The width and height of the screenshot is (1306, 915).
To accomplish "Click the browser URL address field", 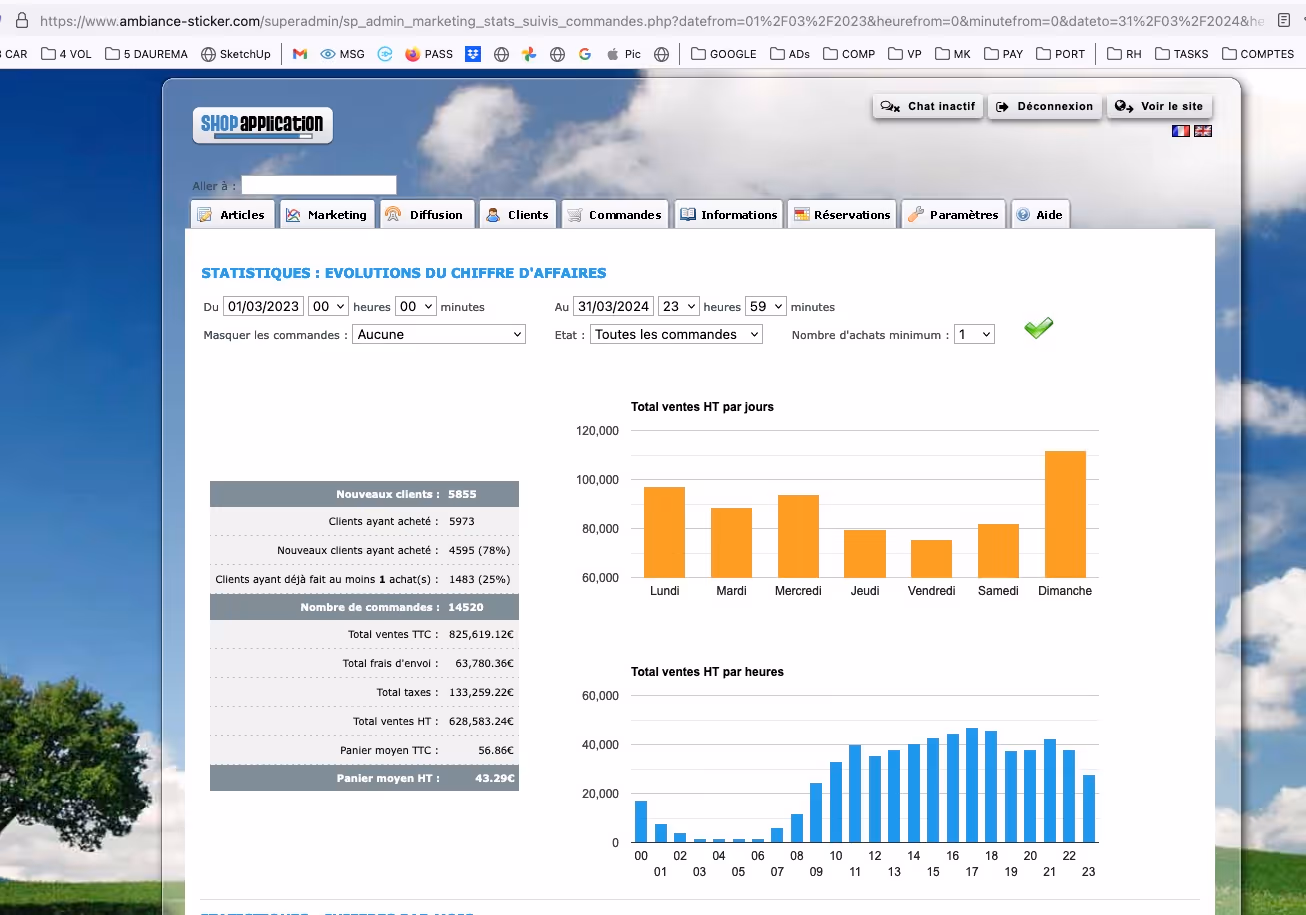I will [x=652, y=20].
